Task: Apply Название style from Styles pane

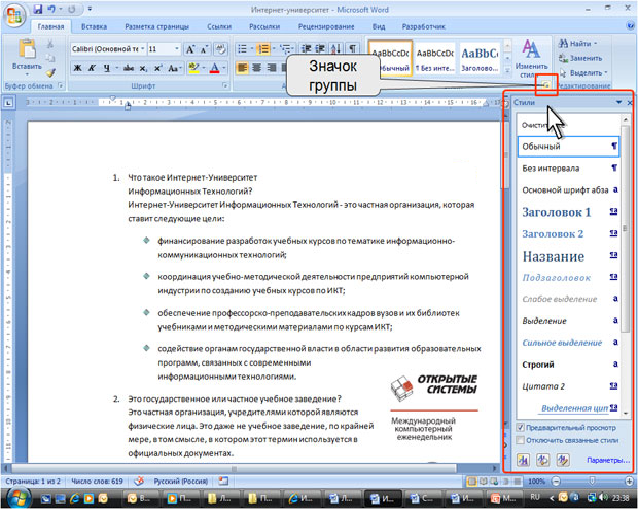Action: (569, 256)
